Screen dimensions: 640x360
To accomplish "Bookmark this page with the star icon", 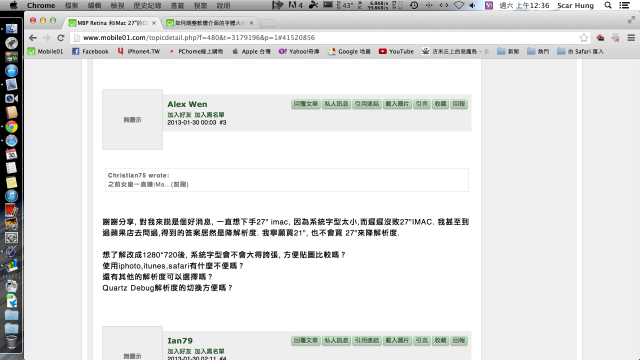I will tap(584, 38).
